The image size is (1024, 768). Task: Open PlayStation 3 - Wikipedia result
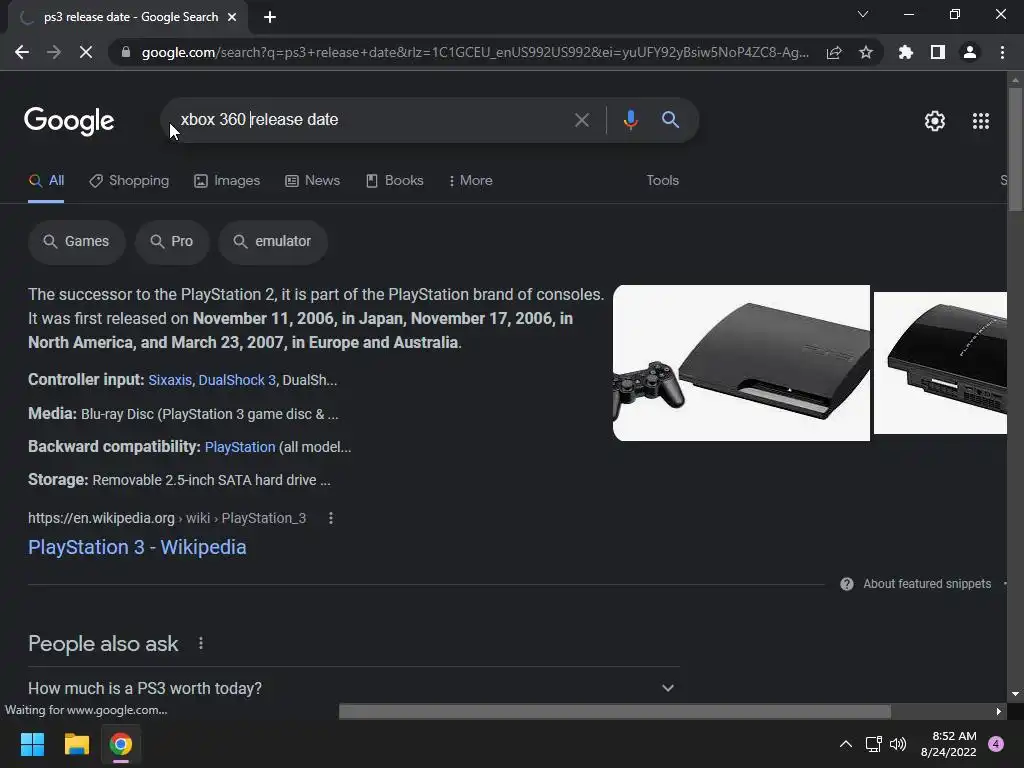pos(137,547)
